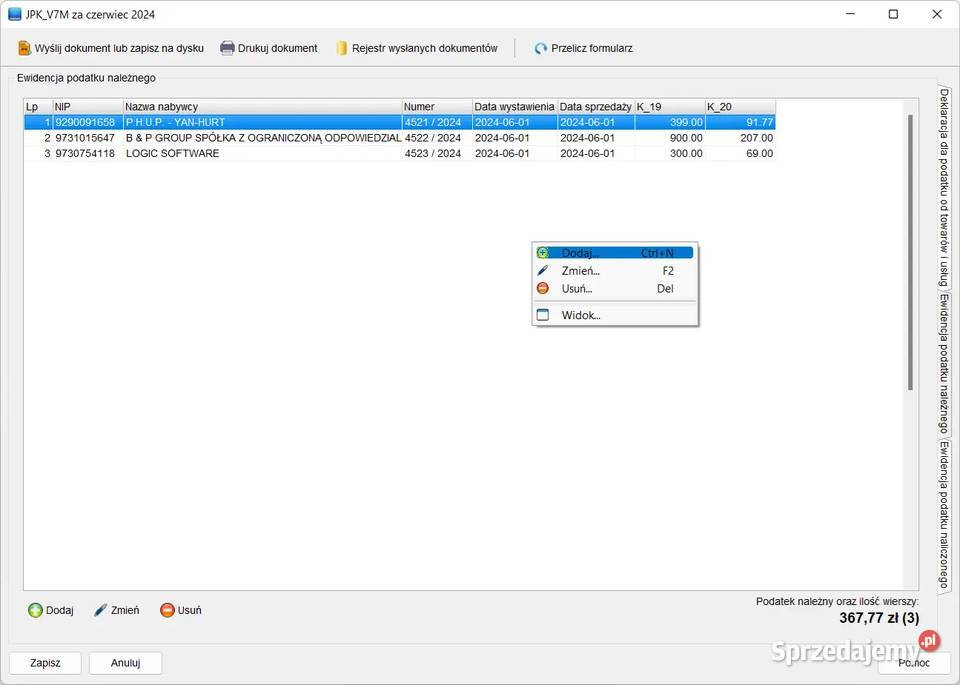Click red Usuń icon below table
The image size is (960, 685).
[167, 610]
